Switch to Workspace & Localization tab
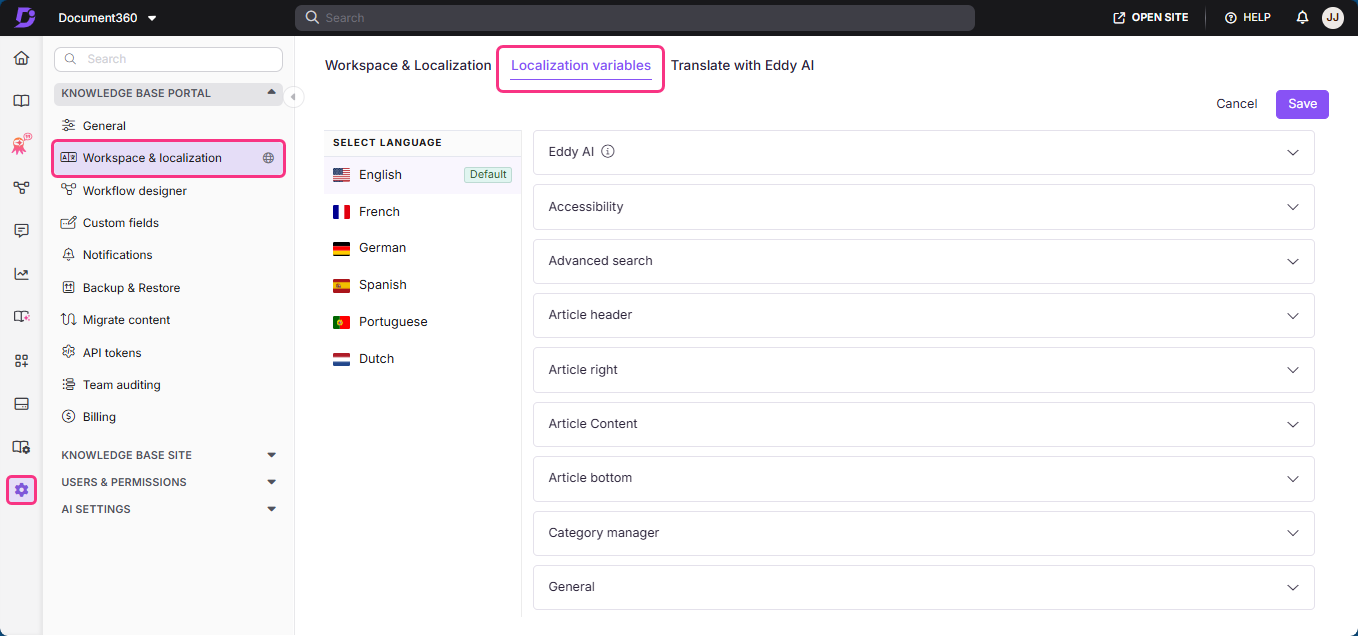 408,65
